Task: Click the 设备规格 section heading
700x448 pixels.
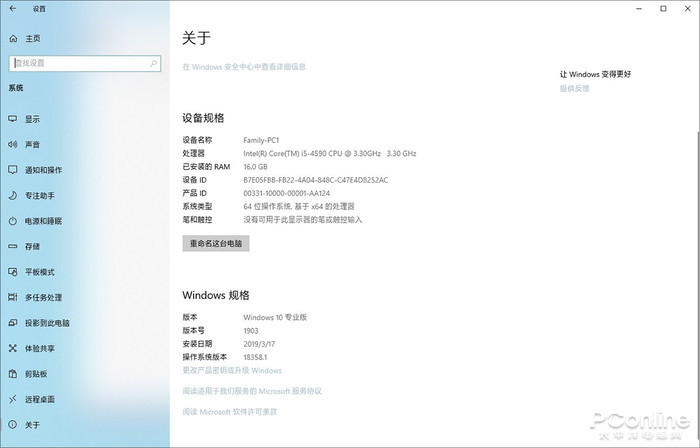Action: 203,118
